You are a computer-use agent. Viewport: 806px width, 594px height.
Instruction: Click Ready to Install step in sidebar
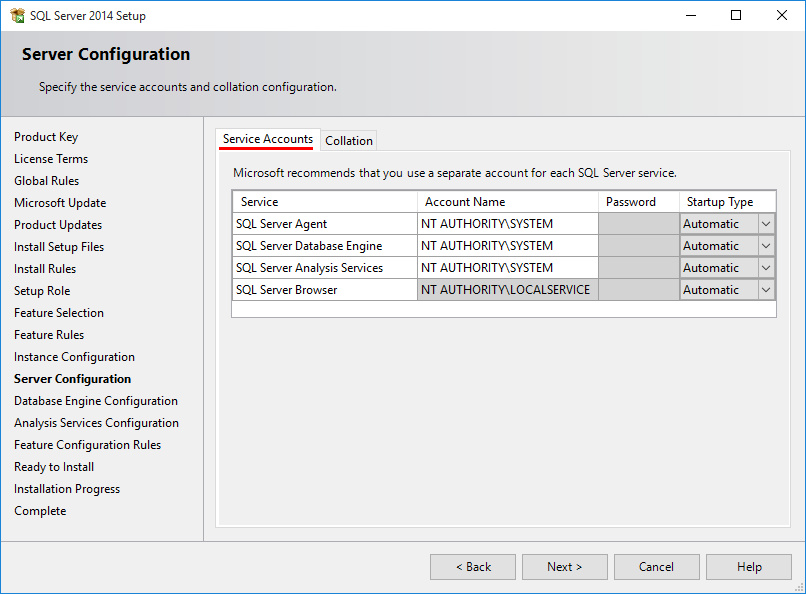point(54,467)
